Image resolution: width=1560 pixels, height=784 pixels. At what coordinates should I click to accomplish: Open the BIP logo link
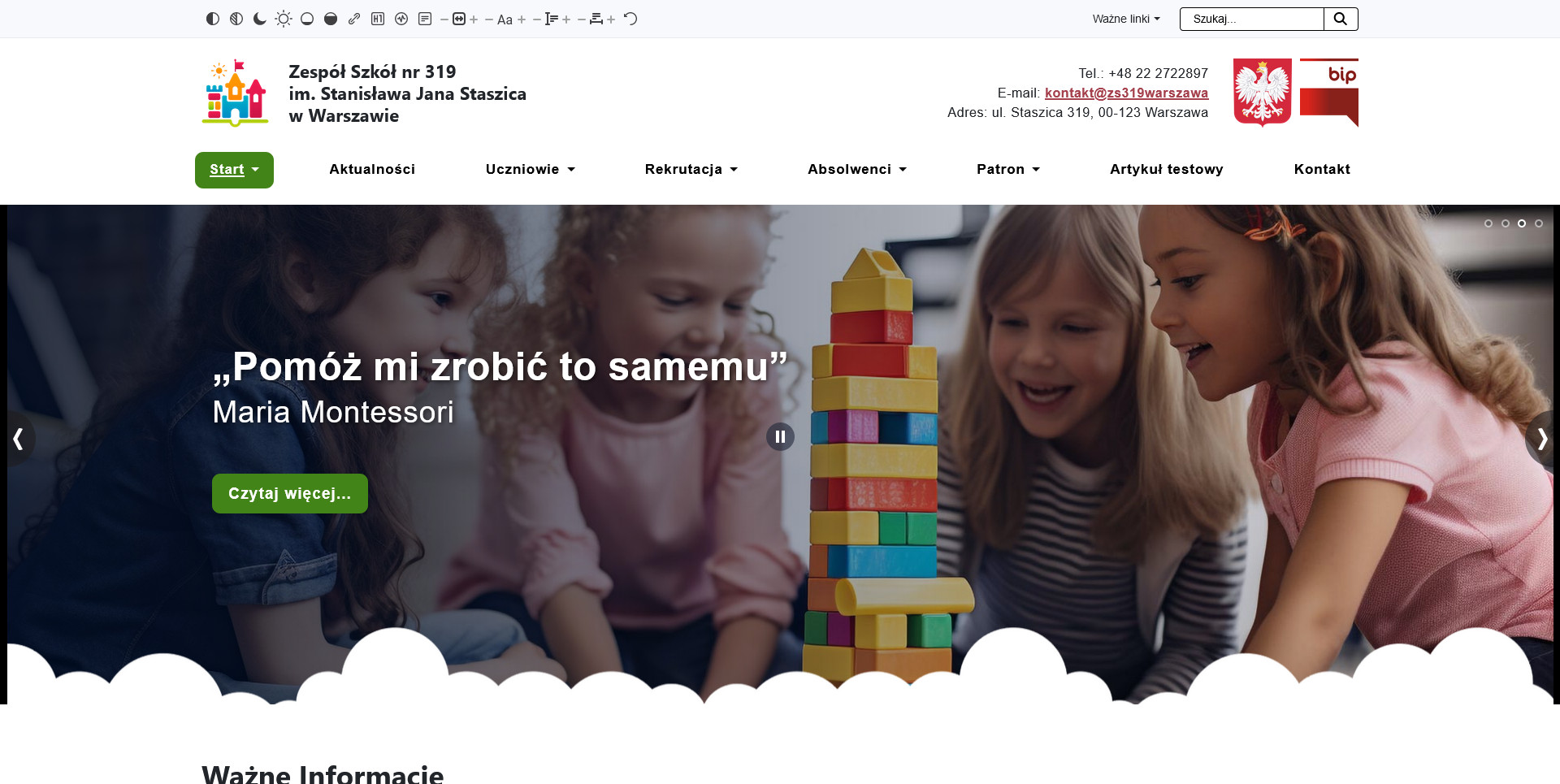click(x=1329, y=93)
